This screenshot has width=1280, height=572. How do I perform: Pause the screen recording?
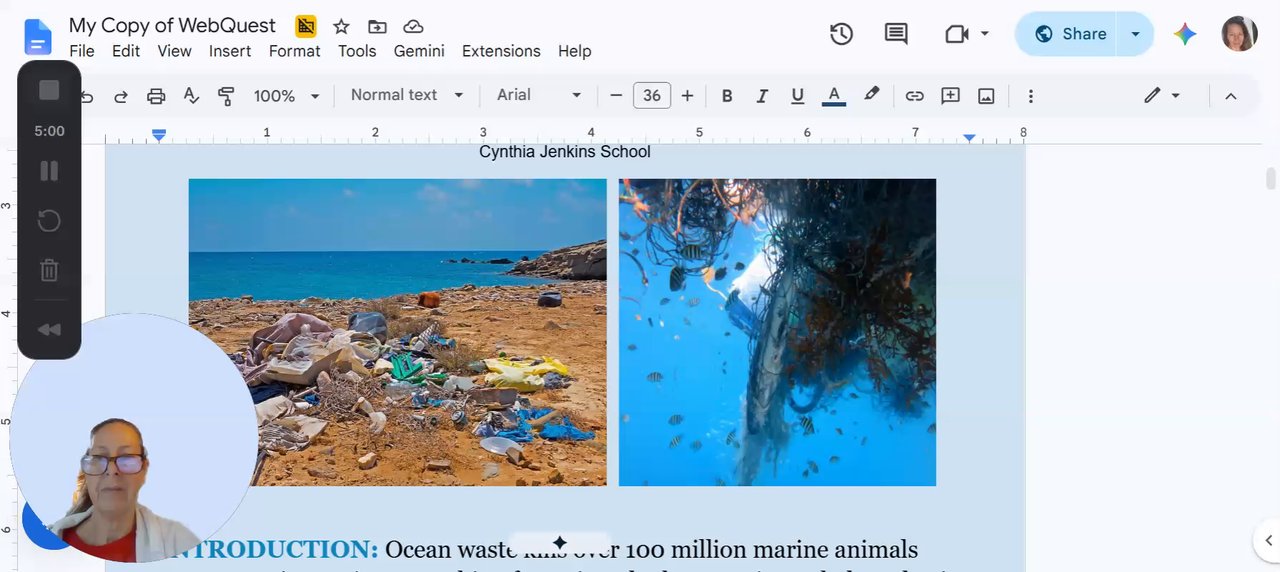(x=49, y=171)
